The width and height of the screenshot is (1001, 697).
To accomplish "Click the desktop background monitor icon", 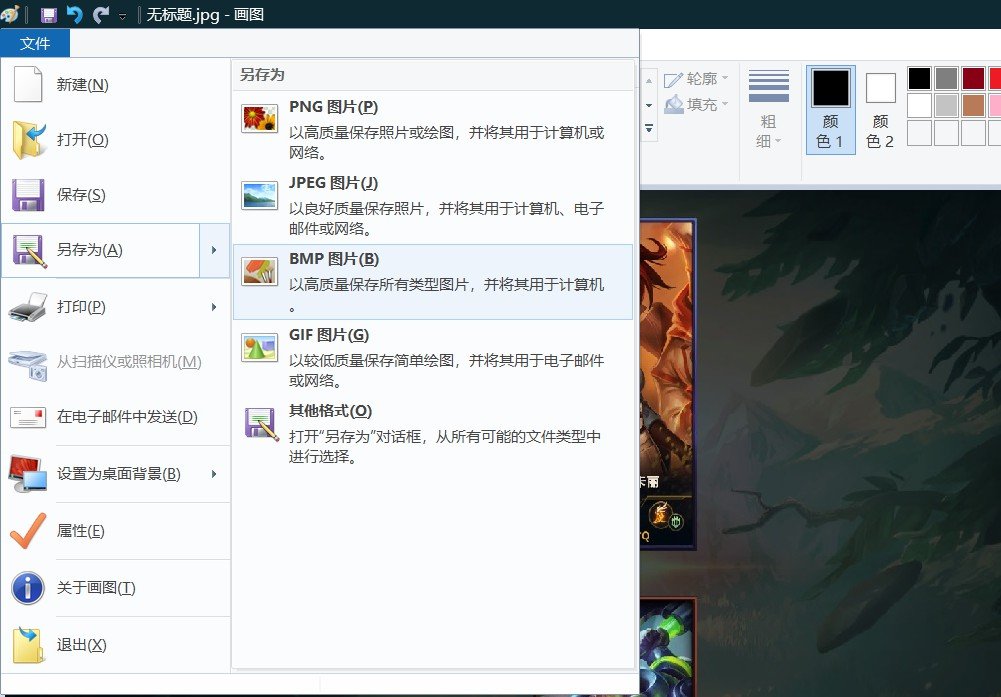I will (28, 474).
